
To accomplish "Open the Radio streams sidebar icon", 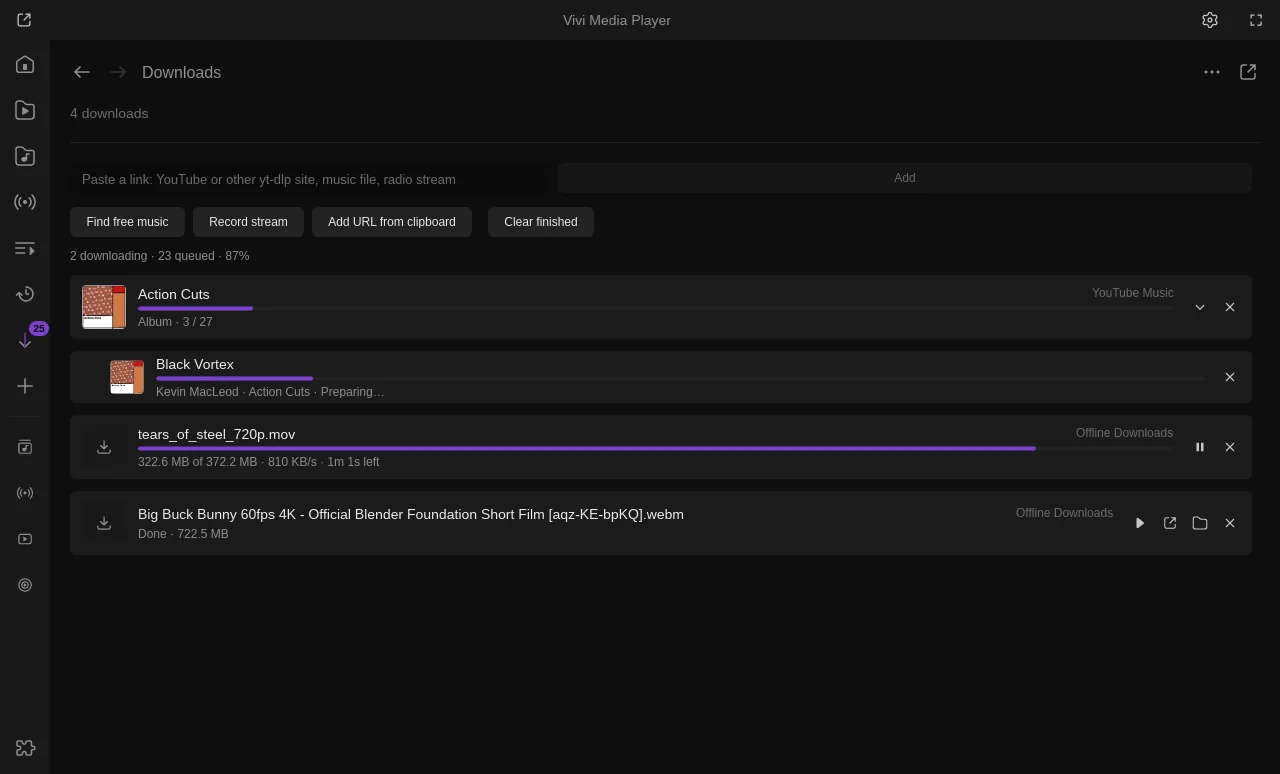I will 25,202.
